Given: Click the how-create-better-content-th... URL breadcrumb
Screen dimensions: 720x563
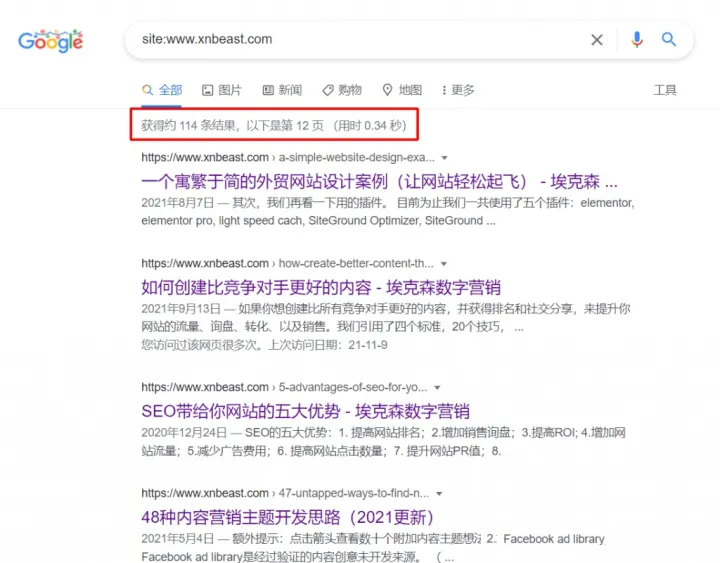Looking at the screenshot, I should pyautogui.click(x=287, y=264).
